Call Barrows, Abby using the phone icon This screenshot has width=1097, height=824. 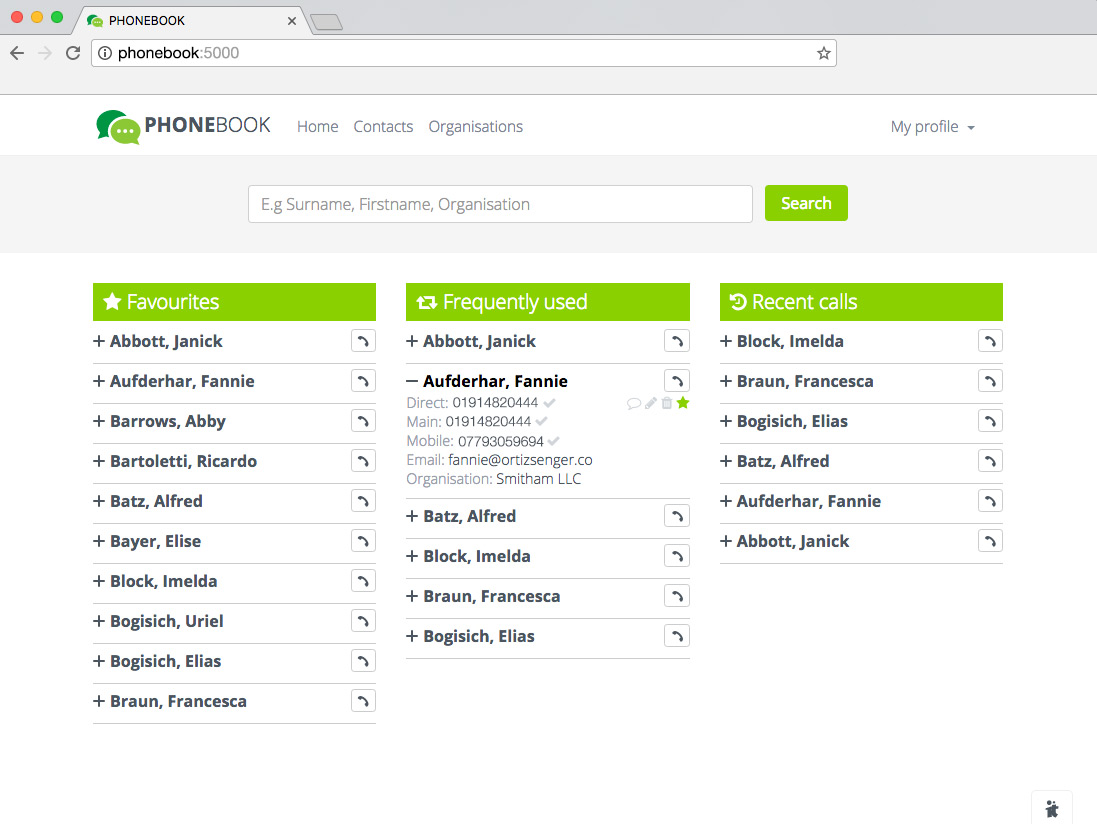click(x=363, y=421)
